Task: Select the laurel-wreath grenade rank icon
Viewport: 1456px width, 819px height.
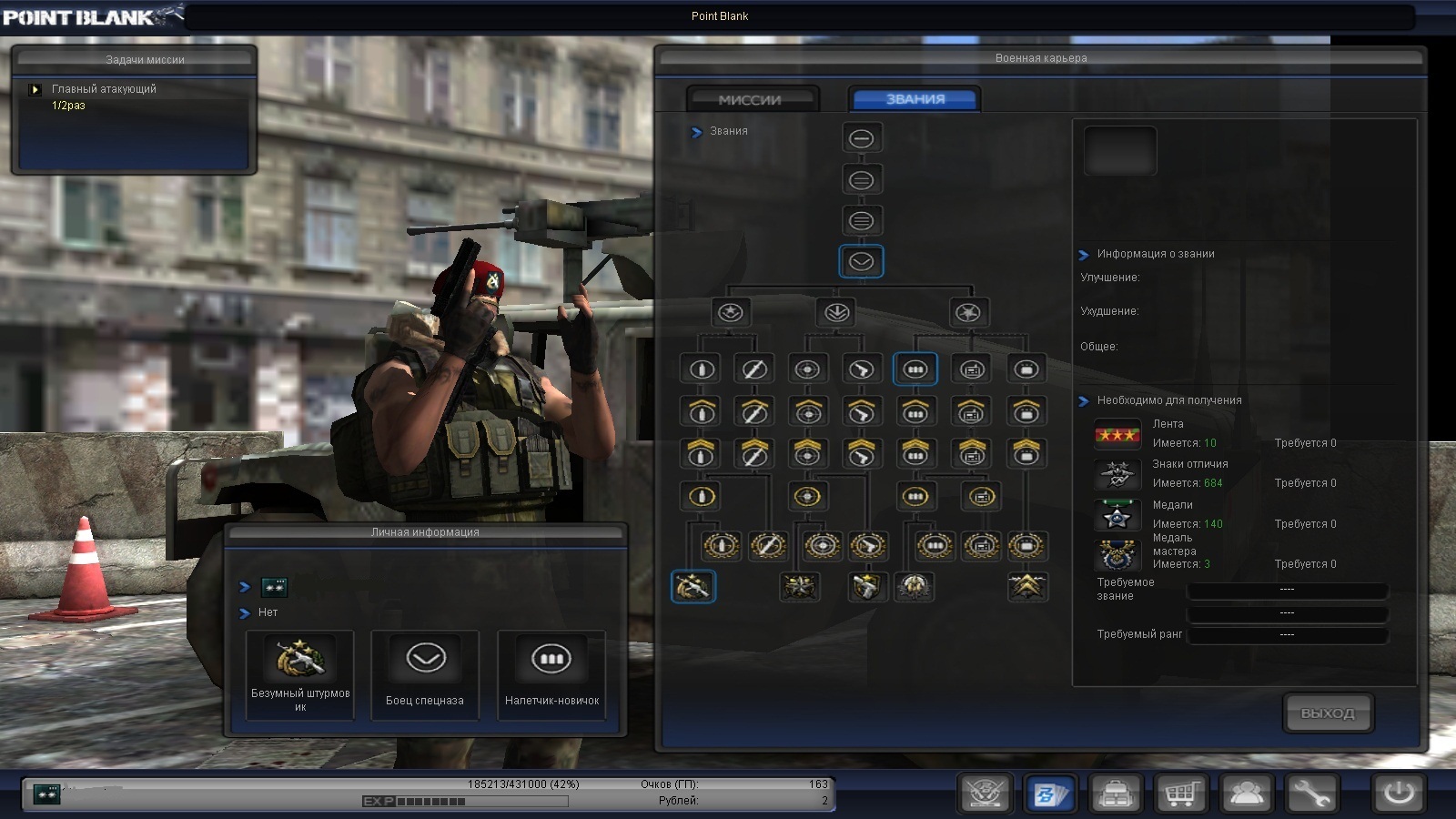Action: [x=722, y=546]
